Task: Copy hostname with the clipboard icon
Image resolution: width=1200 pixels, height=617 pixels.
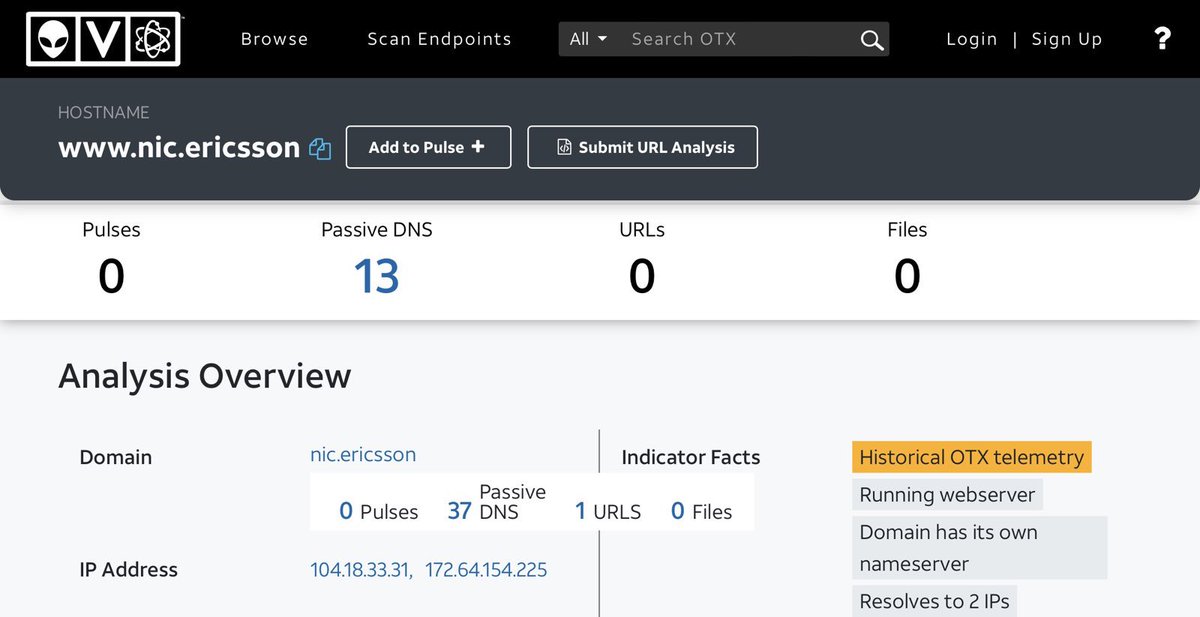Action: [320, 149]
